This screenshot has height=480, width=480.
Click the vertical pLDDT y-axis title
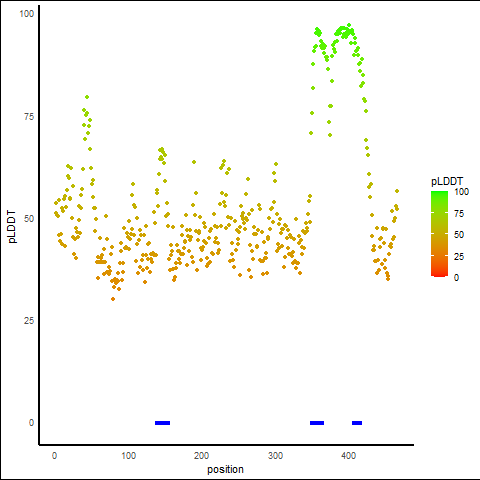[x=12, y=227]
